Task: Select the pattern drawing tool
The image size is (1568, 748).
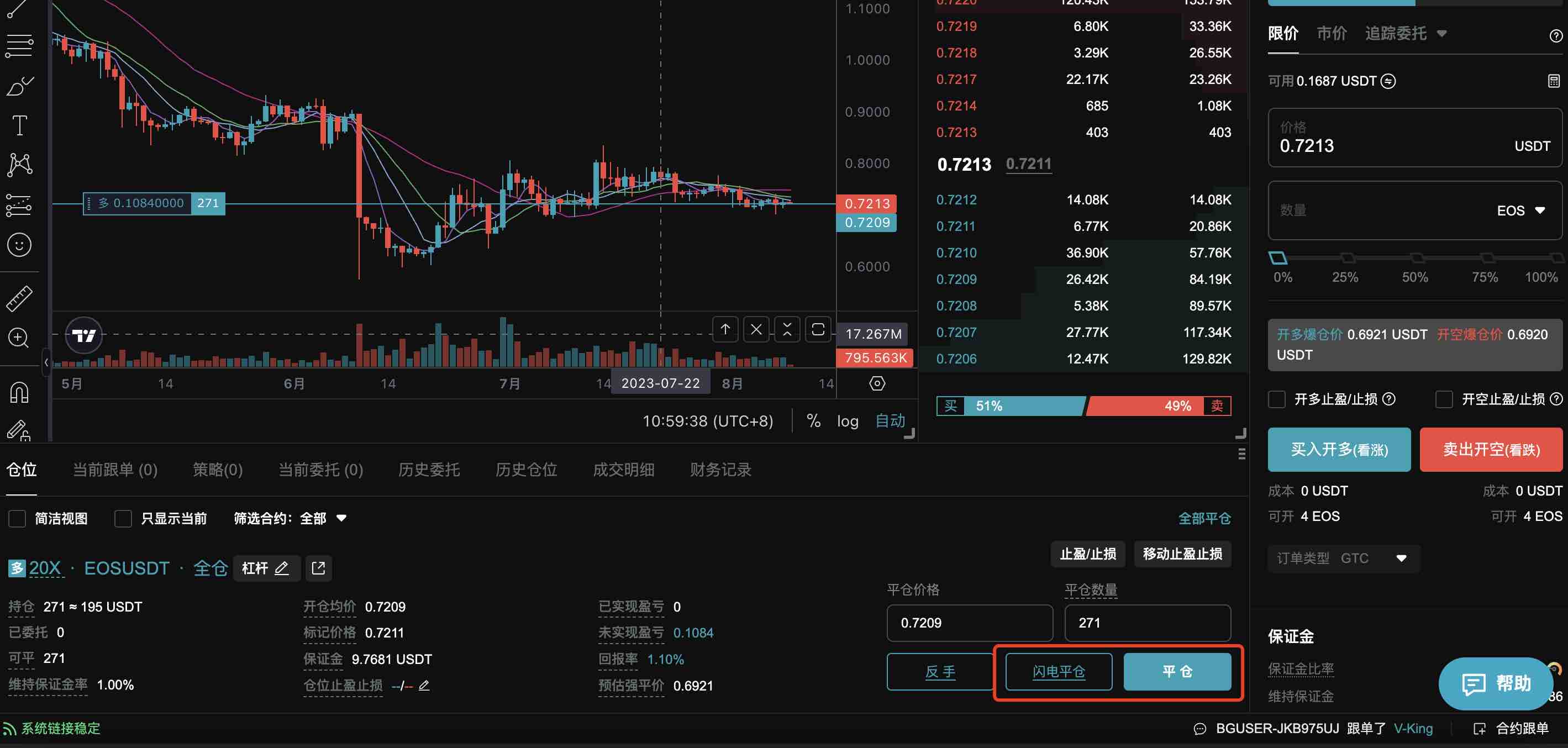Action: 19,164
